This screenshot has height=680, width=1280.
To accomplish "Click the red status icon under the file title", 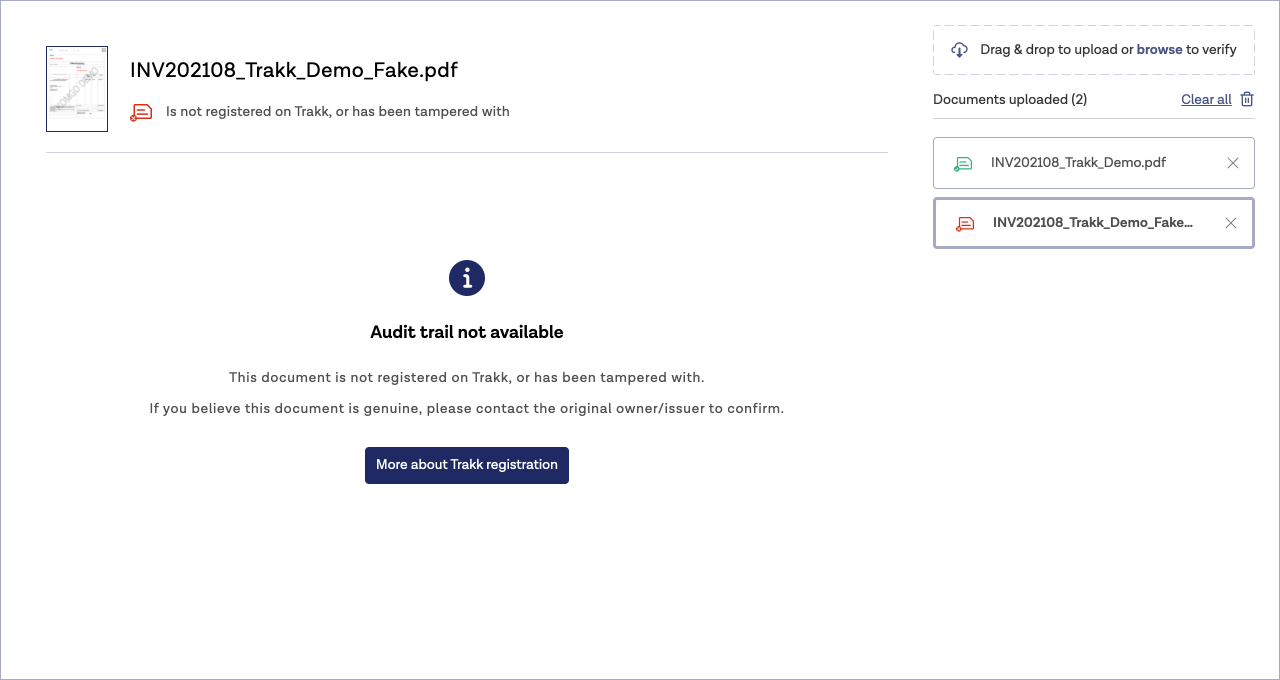I will tap(142, 112).
